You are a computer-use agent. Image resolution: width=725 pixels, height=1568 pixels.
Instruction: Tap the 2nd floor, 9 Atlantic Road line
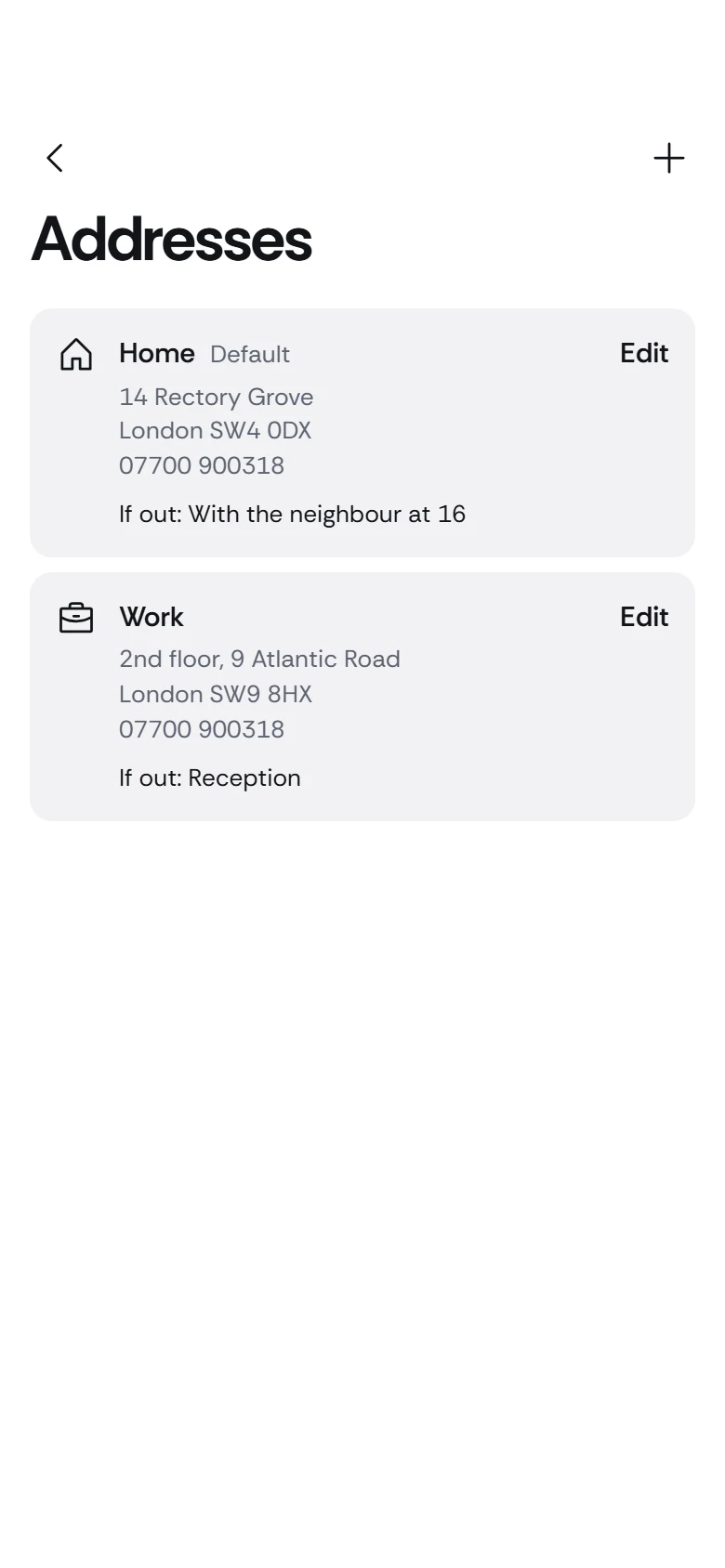[260, 660]
